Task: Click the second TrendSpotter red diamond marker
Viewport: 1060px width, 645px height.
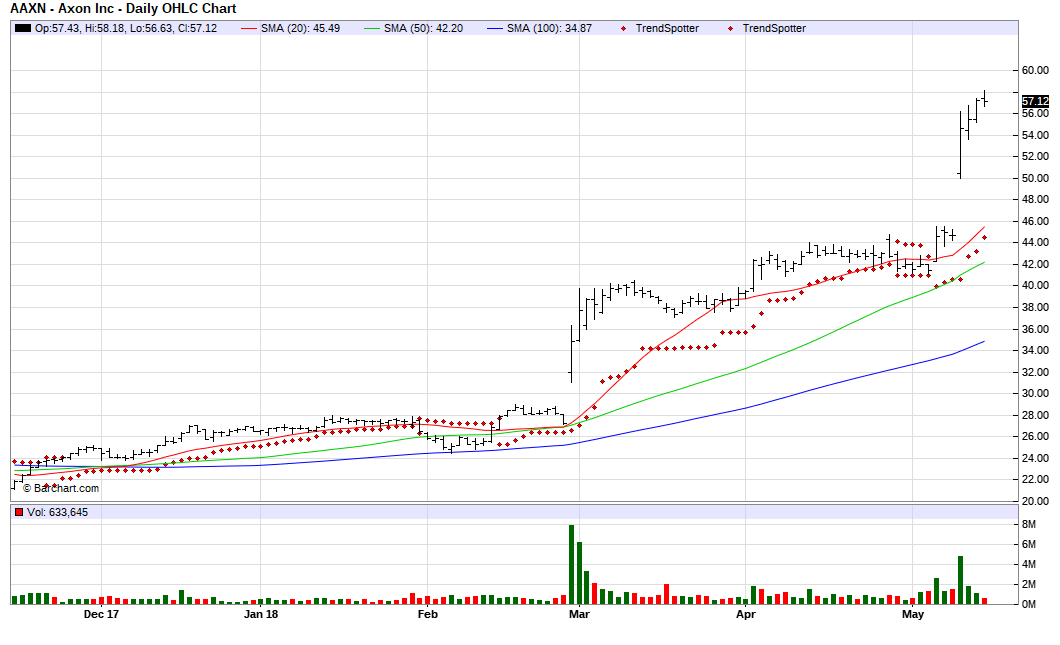Action: pyautogui.click(x=730, y=28)
